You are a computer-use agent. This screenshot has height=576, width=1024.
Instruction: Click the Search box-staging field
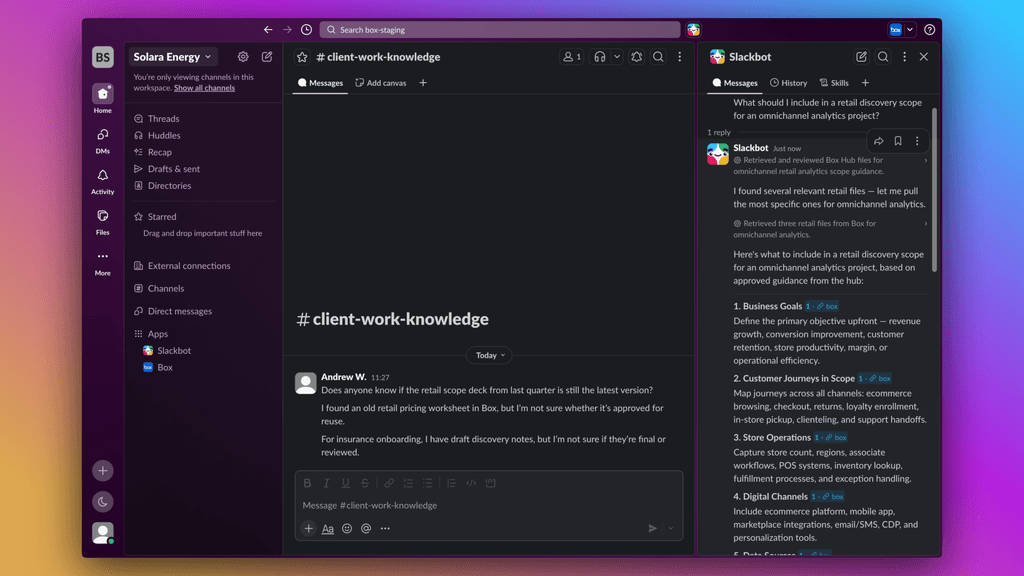pyautogui.click(x=500, y=29)
